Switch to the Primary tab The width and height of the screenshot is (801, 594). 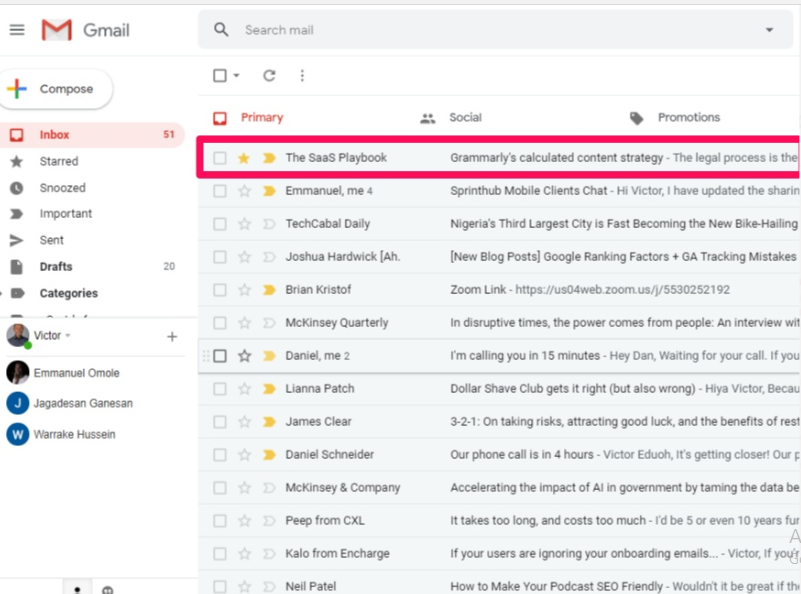click(249, 118)
